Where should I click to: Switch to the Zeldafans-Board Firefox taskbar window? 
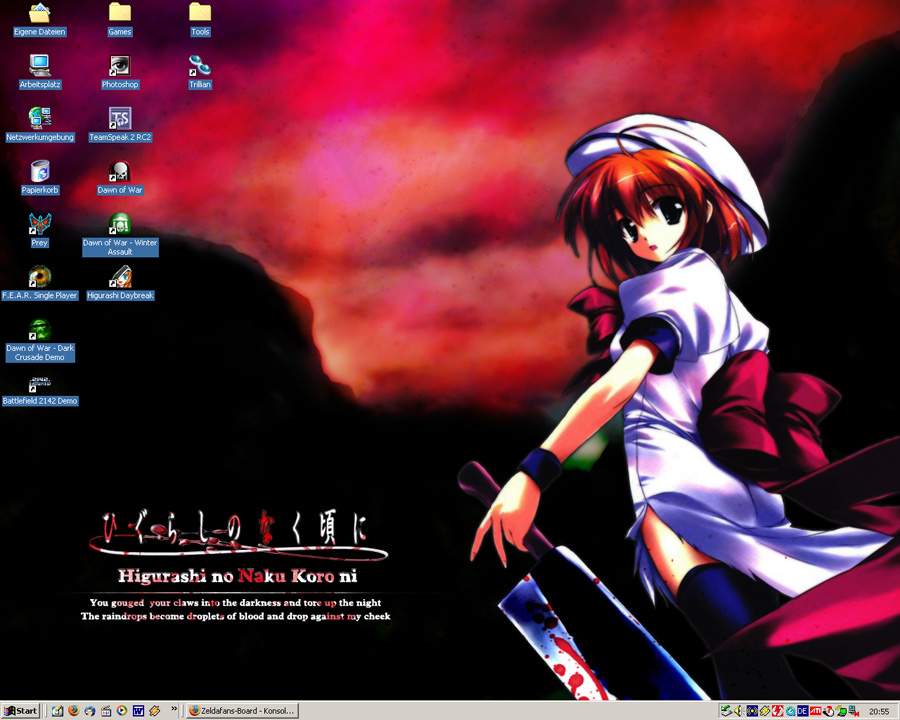(x=242, y=711)
